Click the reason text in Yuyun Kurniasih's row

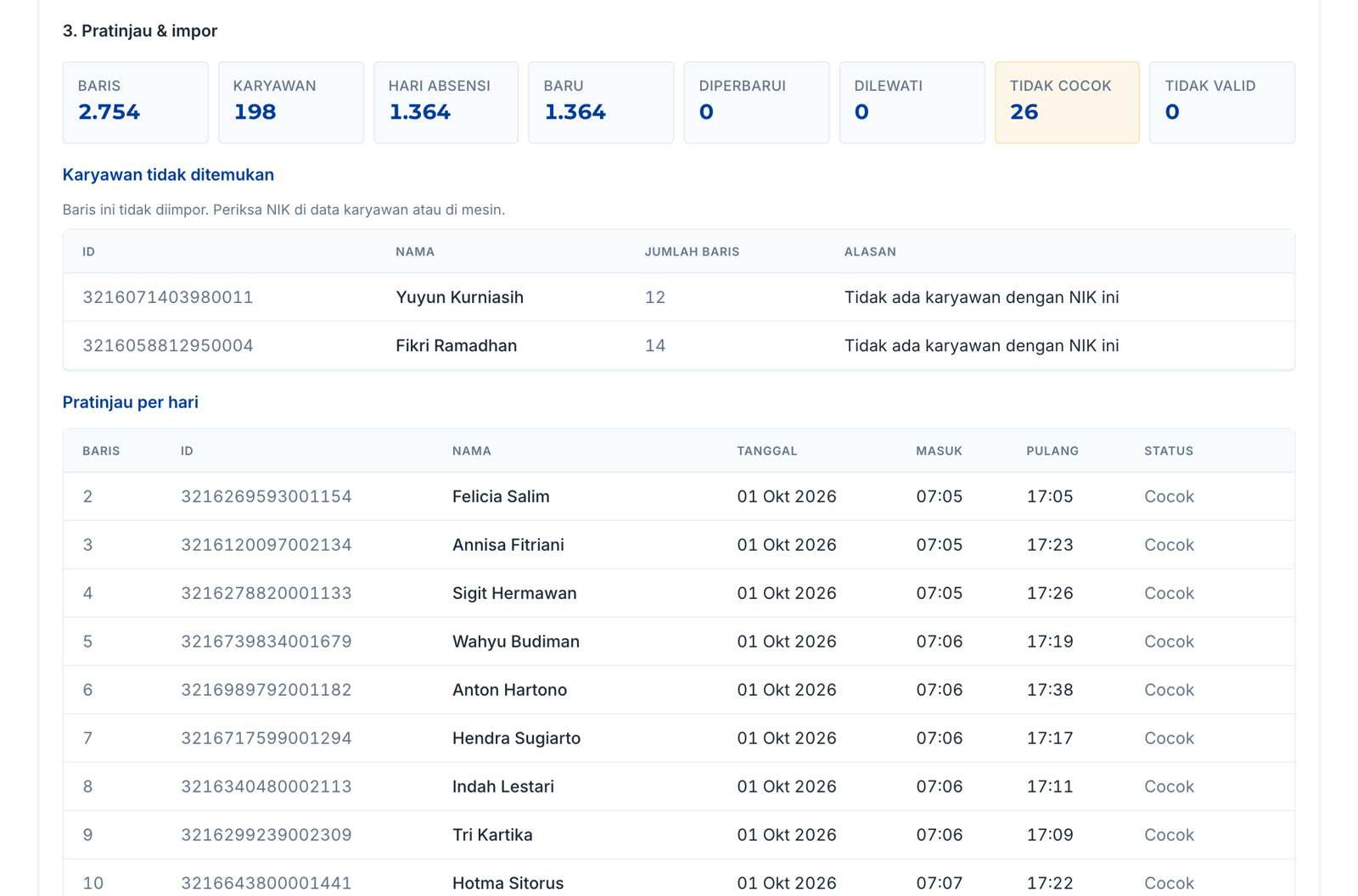pyautogui.click(x=981, y=297)
